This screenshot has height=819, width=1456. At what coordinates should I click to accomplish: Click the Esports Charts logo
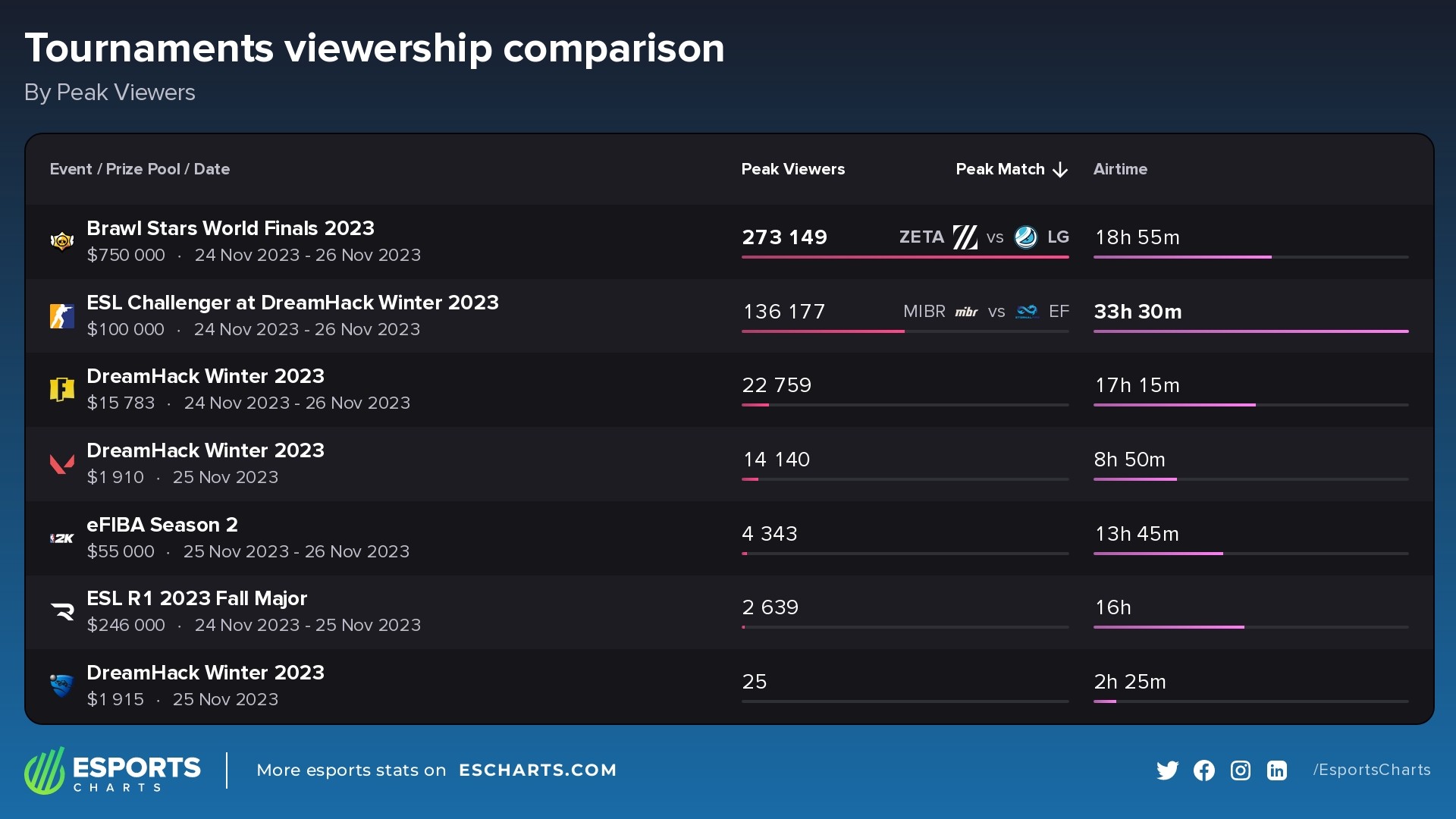pos(112,770)
